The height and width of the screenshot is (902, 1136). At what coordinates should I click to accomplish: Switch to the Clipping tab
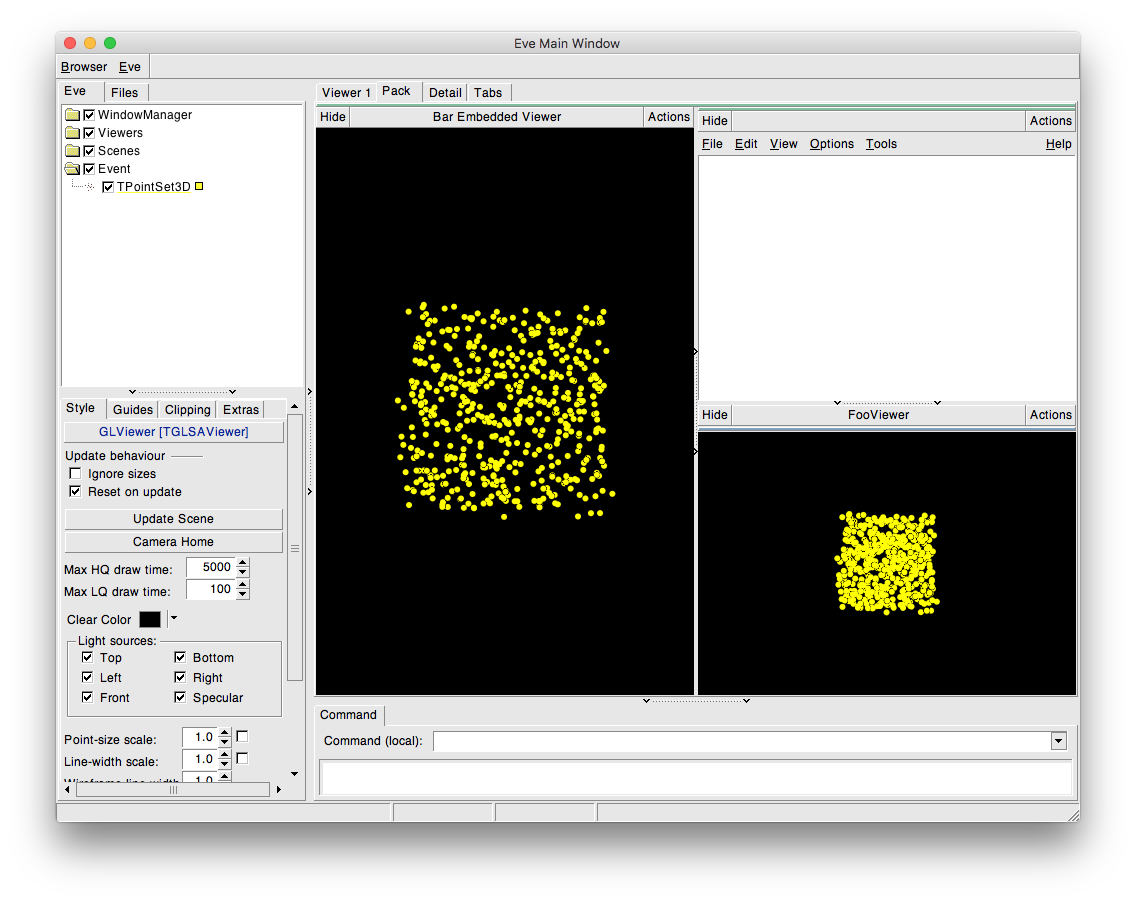coord(188,409)
